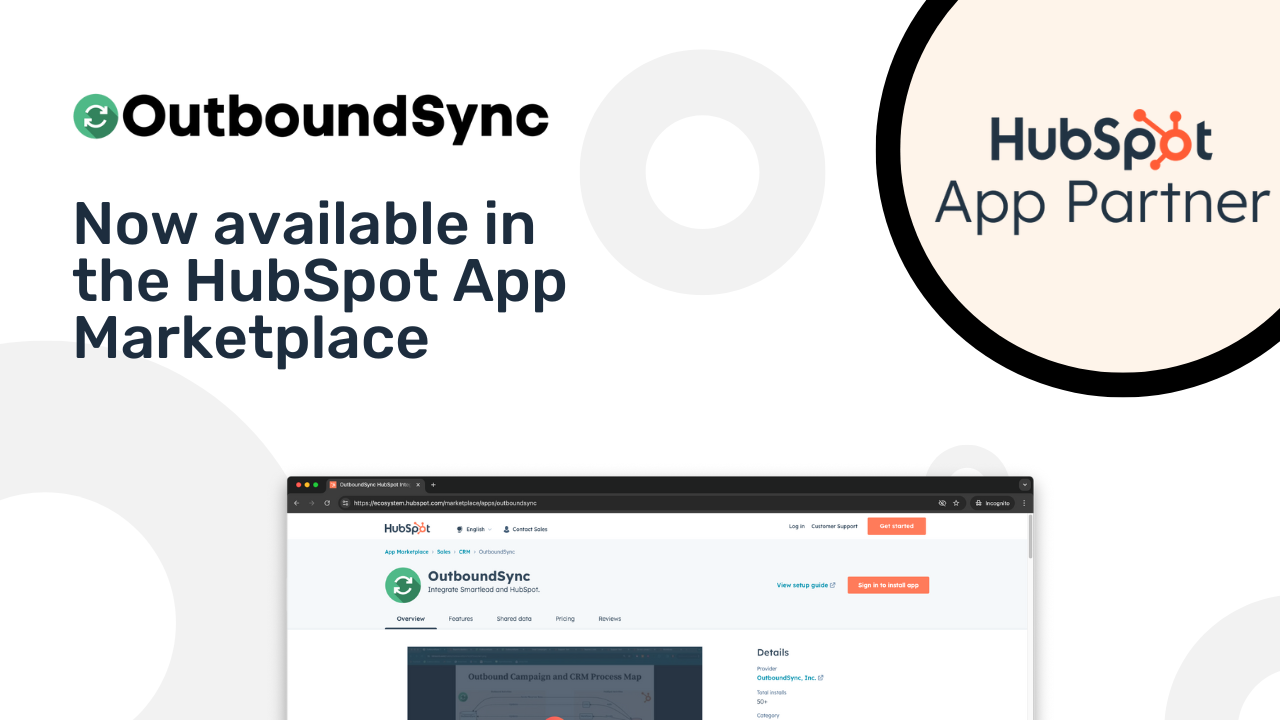Open the three-dot browser menu
Image resolution: width=1280 pixels, height=720 pixels.
click(x=1026, y=502)
